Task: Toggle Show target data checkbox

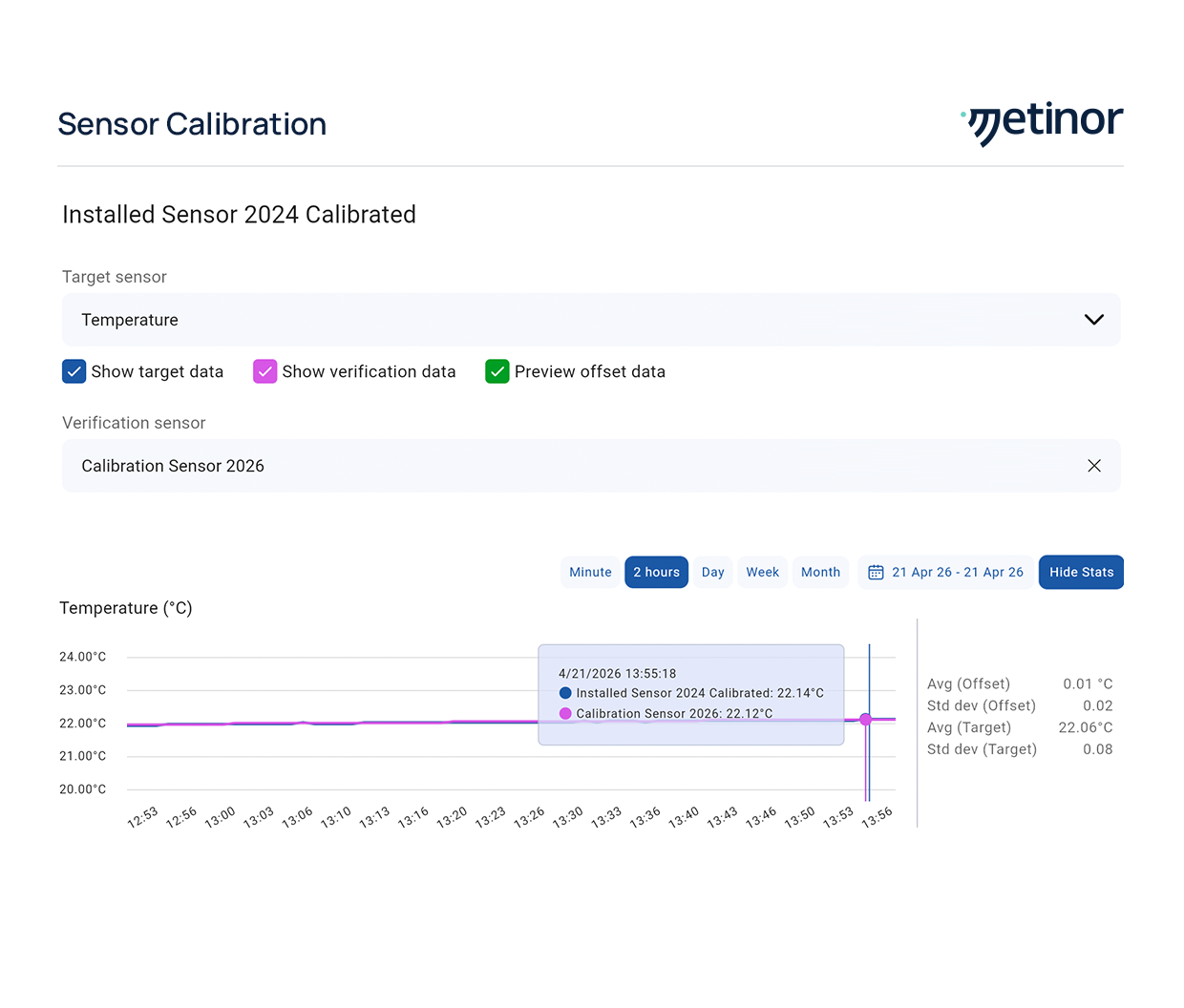Action: 74,371
